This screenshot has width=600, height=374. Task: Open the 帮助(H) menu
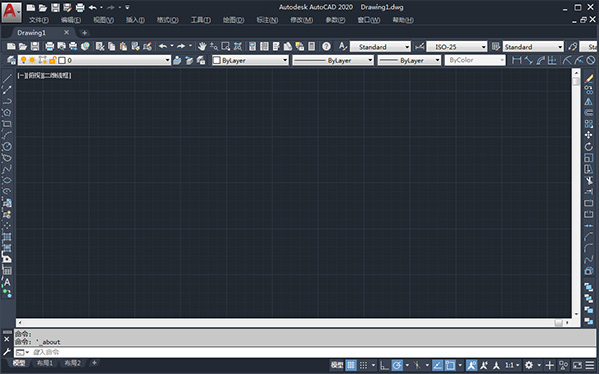403,20
